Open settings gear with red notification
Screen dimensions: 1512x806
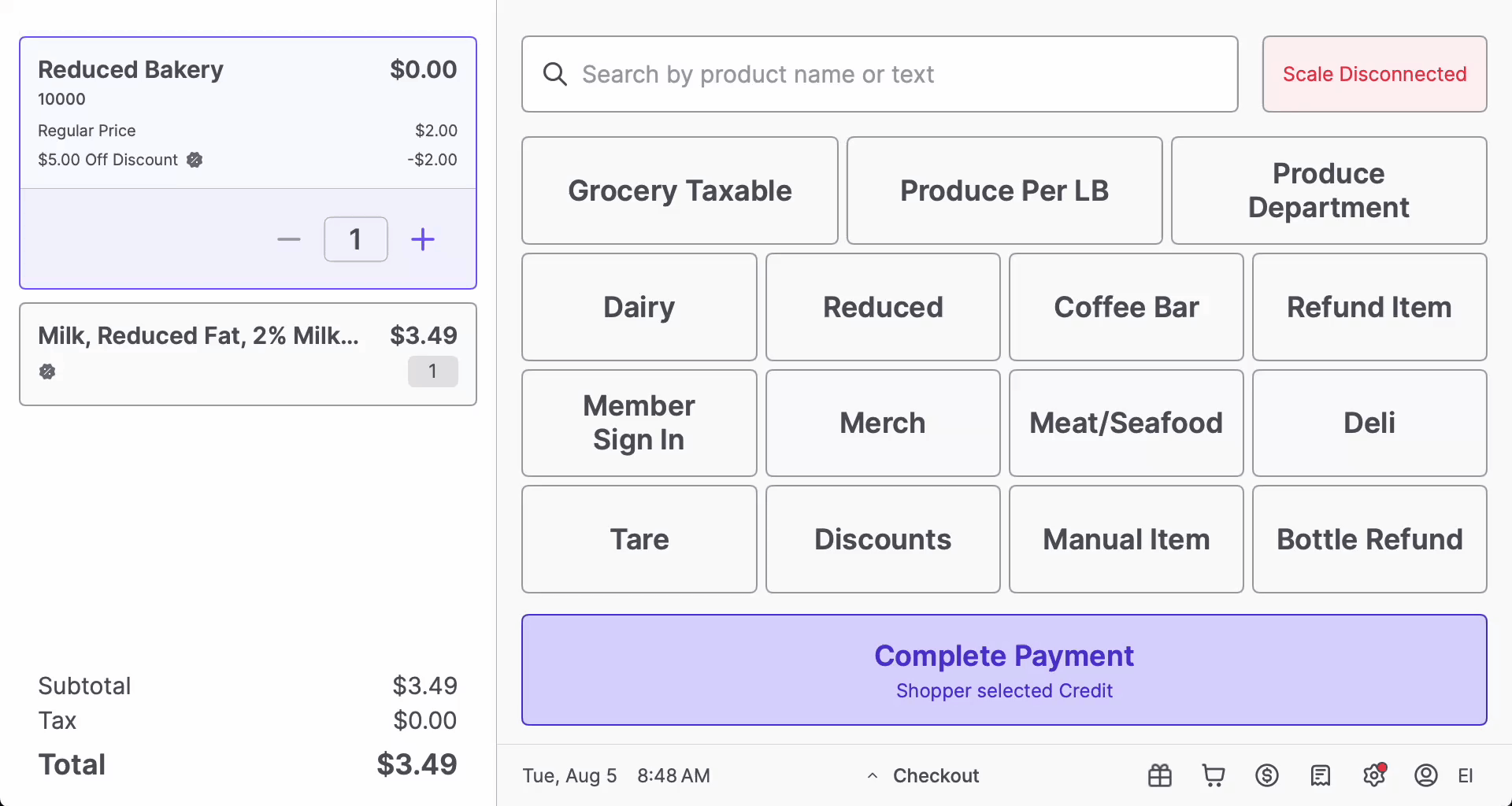[x=1373, y=775]
